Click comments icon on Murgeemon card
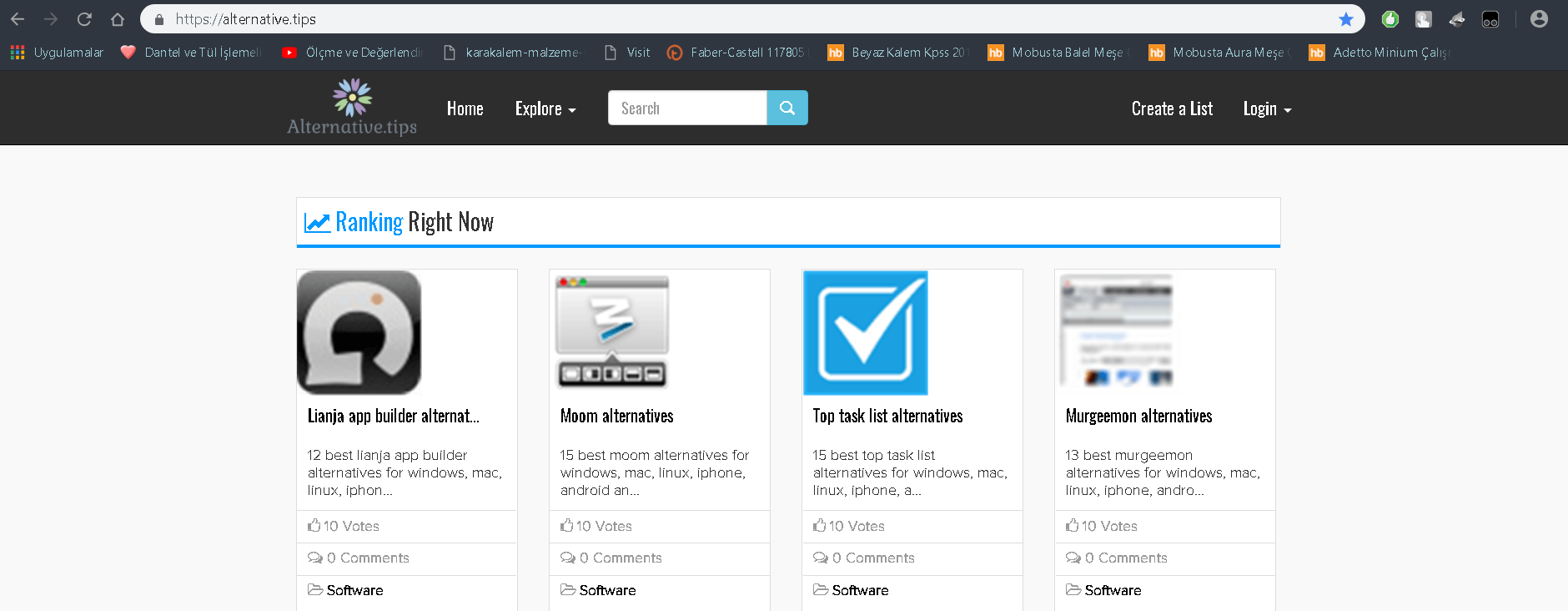The image size is (1568, 611). tap(1073, 558)
